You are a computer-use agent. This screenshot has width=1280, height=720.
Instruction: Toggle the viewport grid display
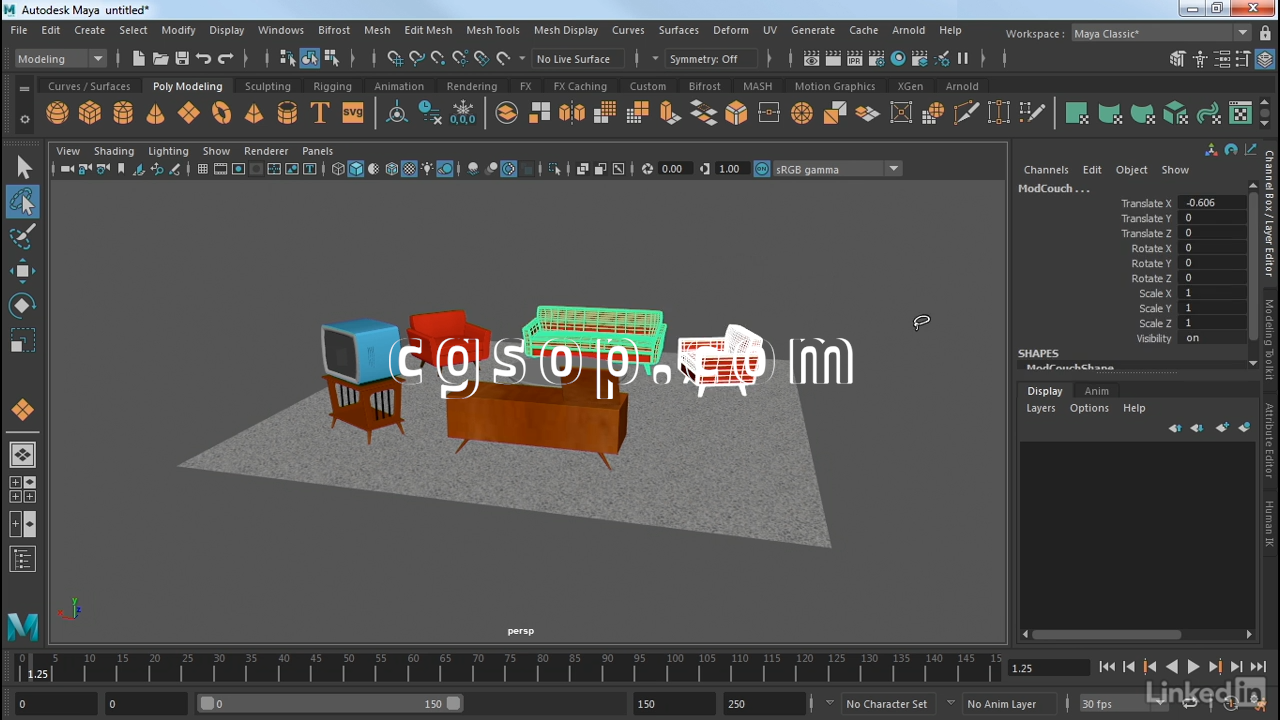click(x=202, y=169)
